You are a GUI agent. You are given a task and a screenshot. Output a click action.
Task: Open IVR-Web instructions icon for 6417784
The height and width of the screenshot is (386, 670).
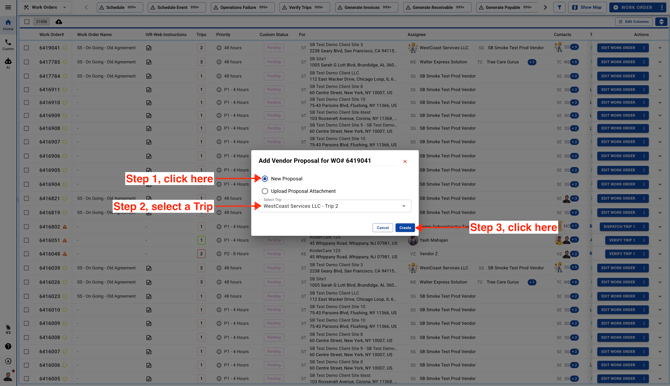pyautogui.click(x=149, y=76)
